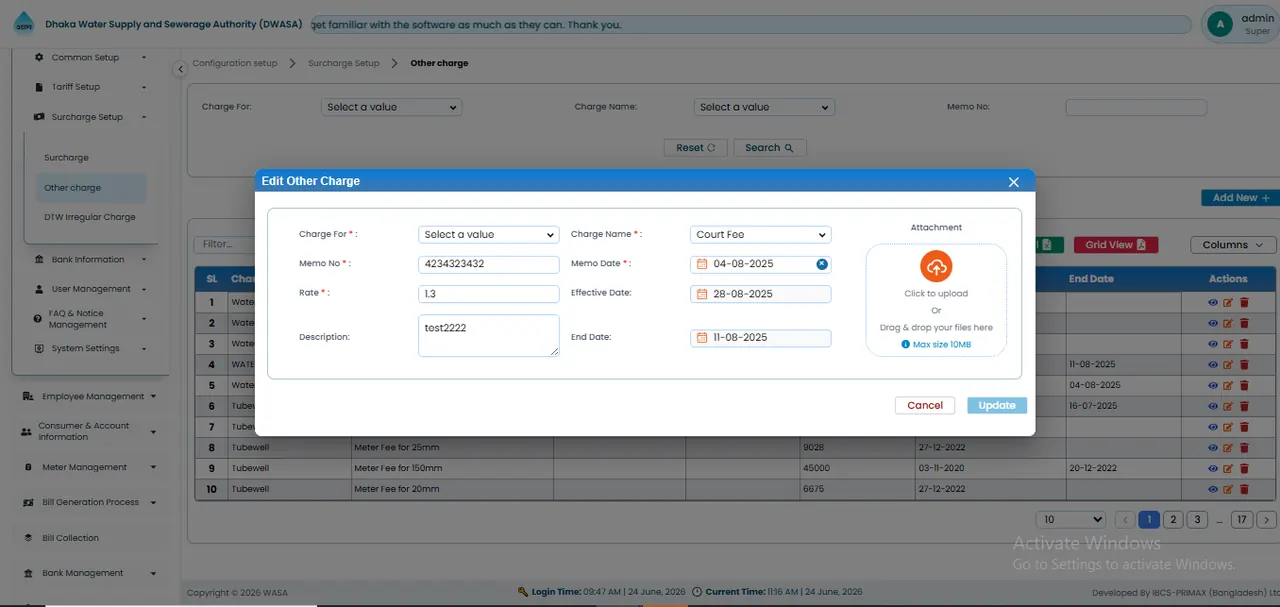Expand the Meter Management menu

90,467
